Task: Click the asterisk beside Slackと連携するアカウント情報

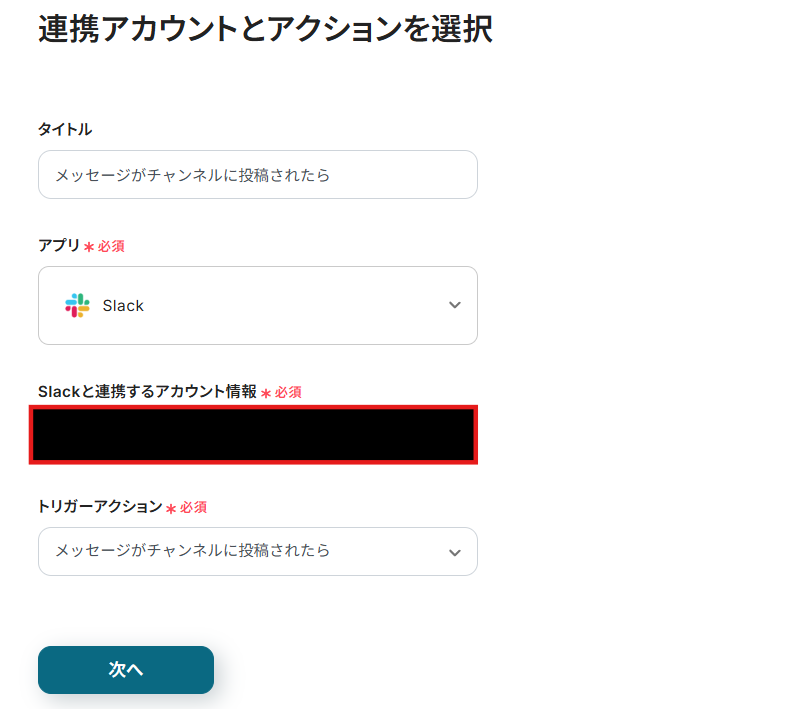Action: [x=266, y=393]
